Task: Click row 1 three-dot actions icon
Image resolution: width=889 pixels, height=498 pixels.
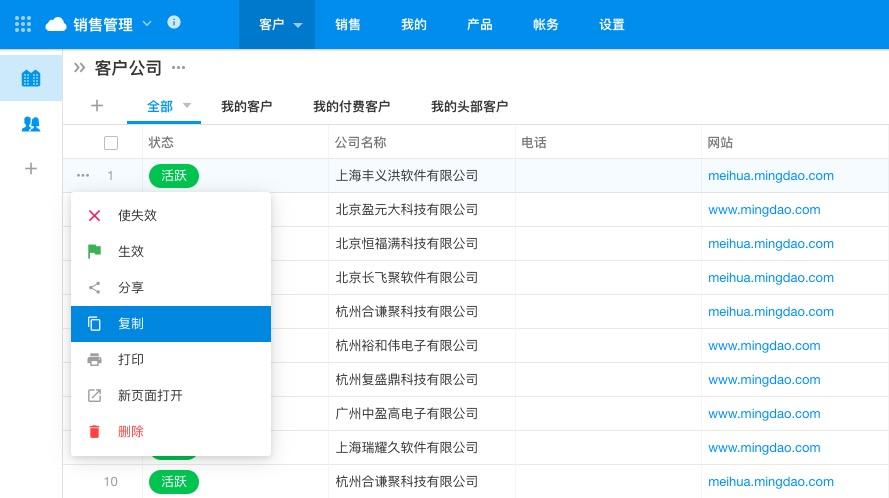Action: coord(83,176)
